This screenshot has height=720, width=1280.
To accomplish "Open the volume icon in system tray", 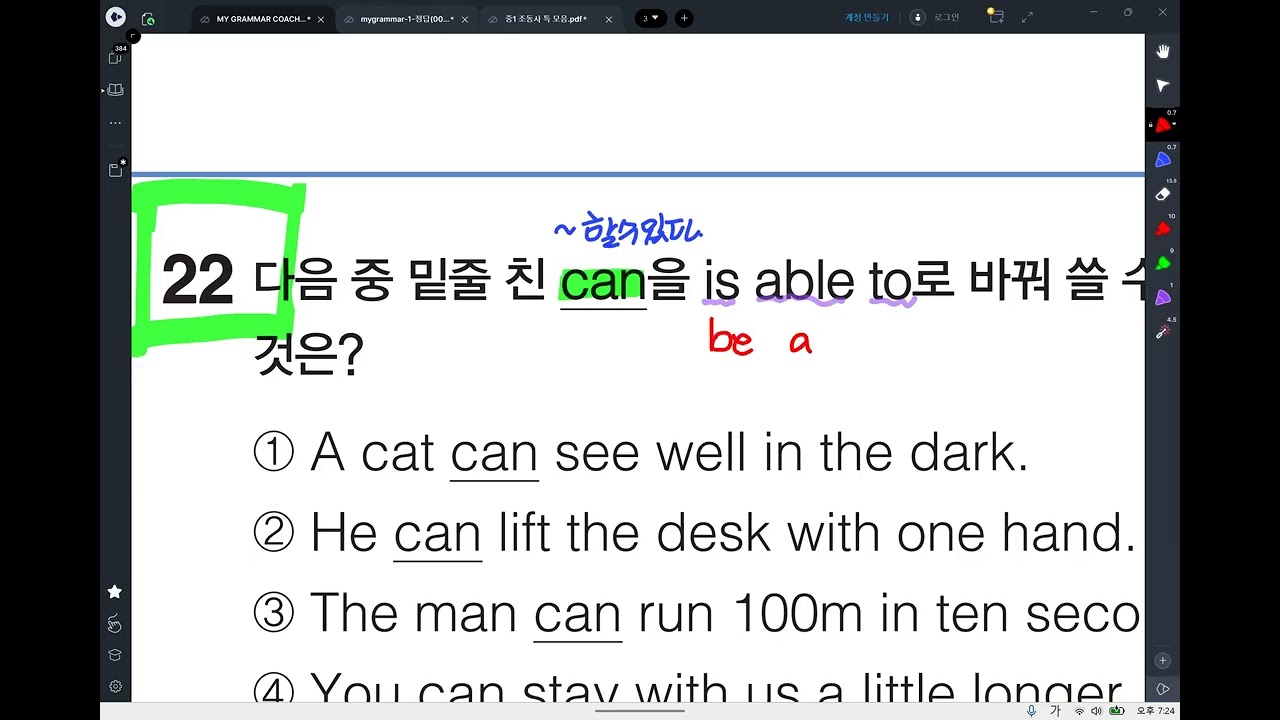I will pos(1097,711).
